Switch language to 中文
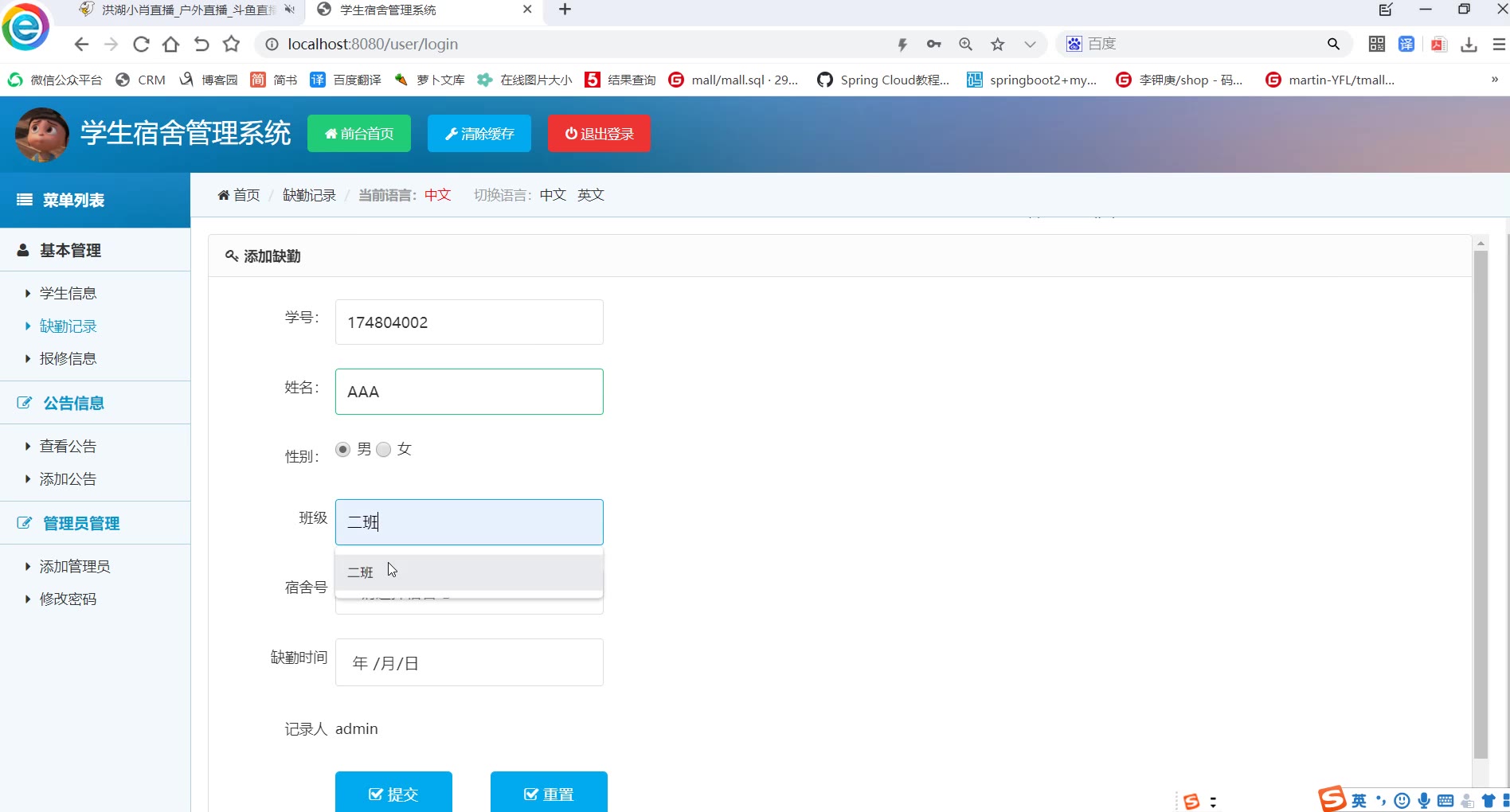 553,195
